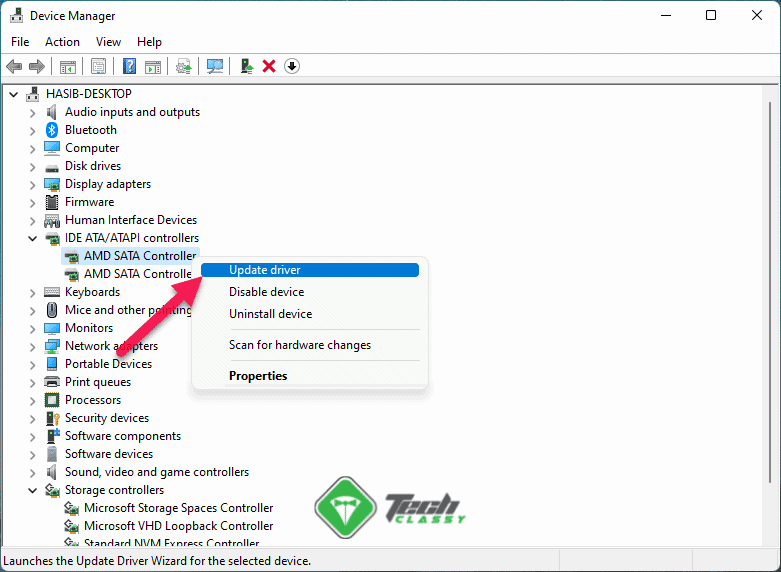Screen dimensions: 781x572
Task: Click the Software components icon
Action: point(52,436)
